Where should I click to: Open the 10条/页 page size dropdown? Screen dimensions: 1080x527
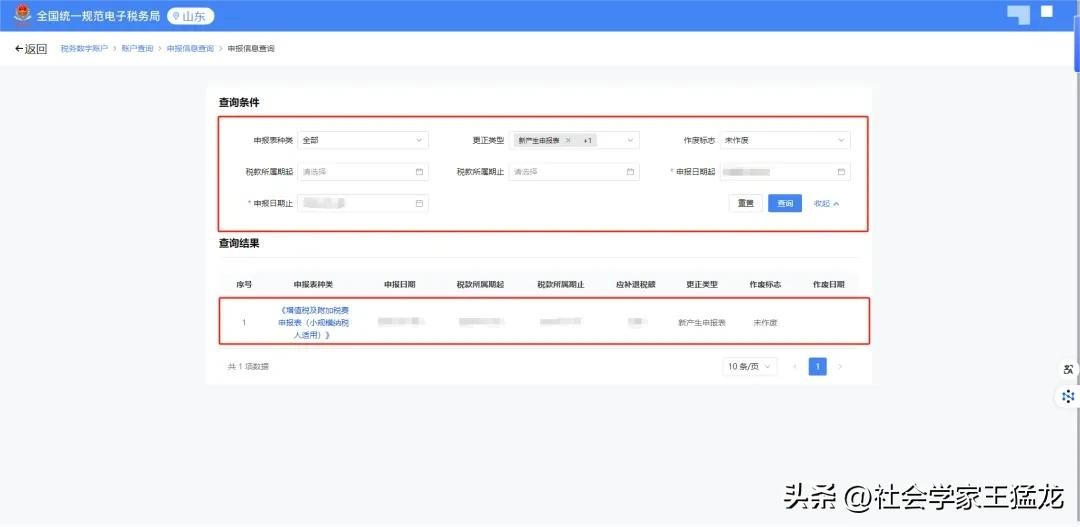point(749,367)
